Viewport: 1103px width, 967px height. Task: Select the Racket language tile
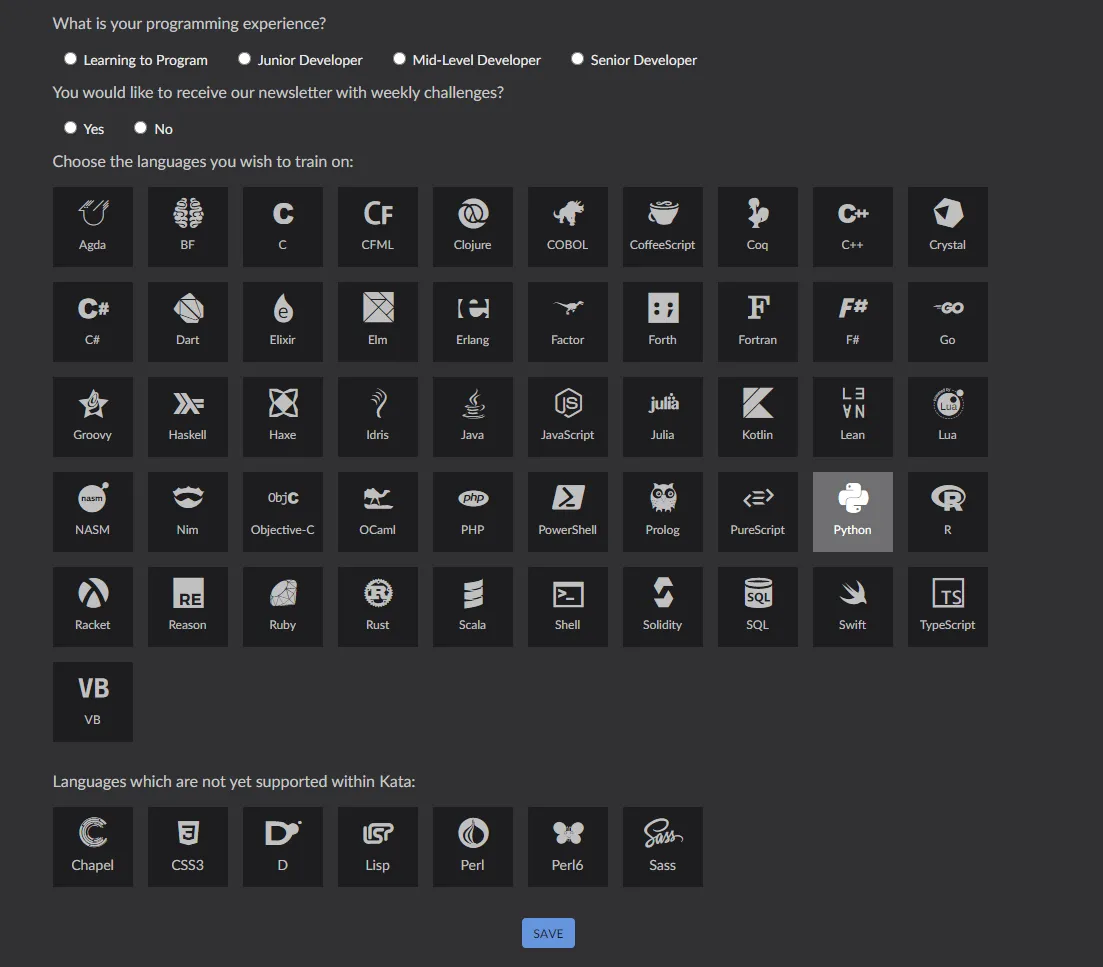coord(93,607)
